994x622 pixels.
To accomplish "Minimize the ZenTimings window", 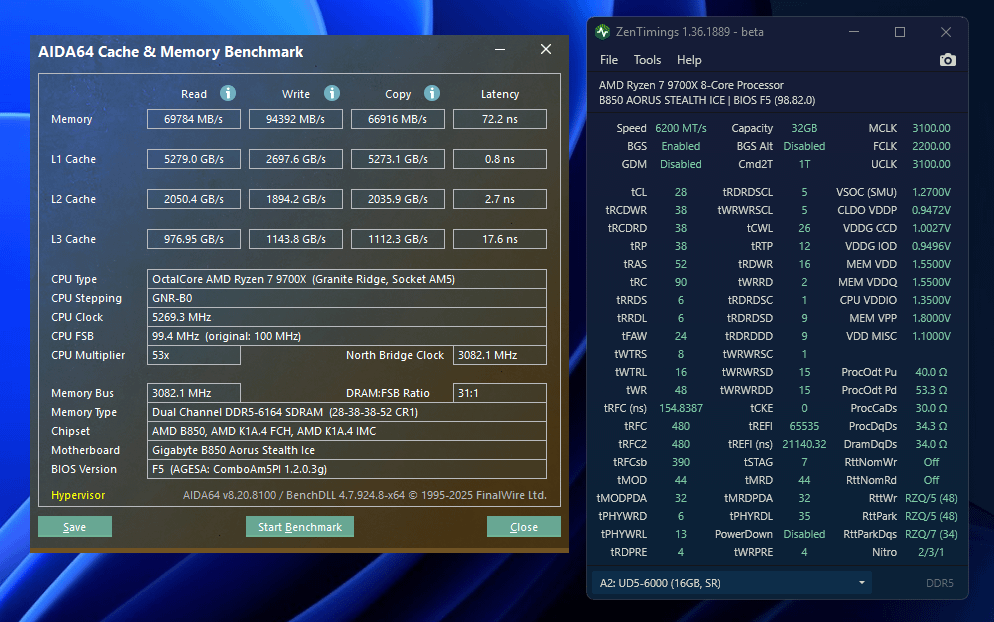I will [x=853, y=32].
